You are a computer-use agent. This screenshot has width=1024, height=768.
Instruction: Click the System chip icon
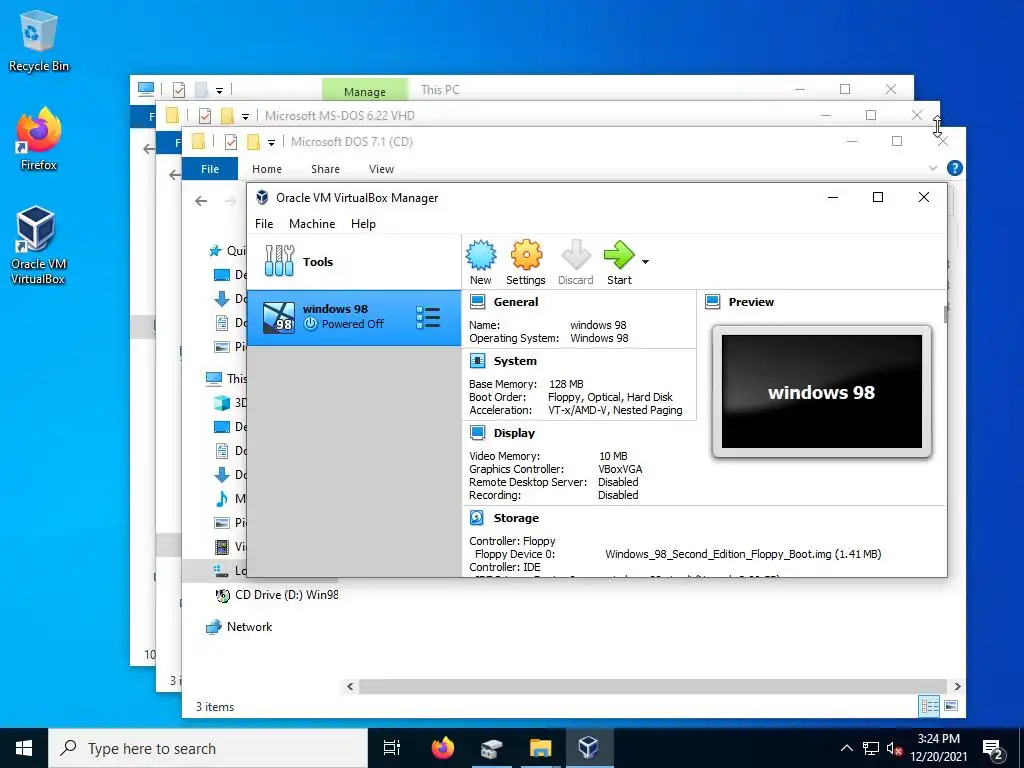tap(477, 361)
